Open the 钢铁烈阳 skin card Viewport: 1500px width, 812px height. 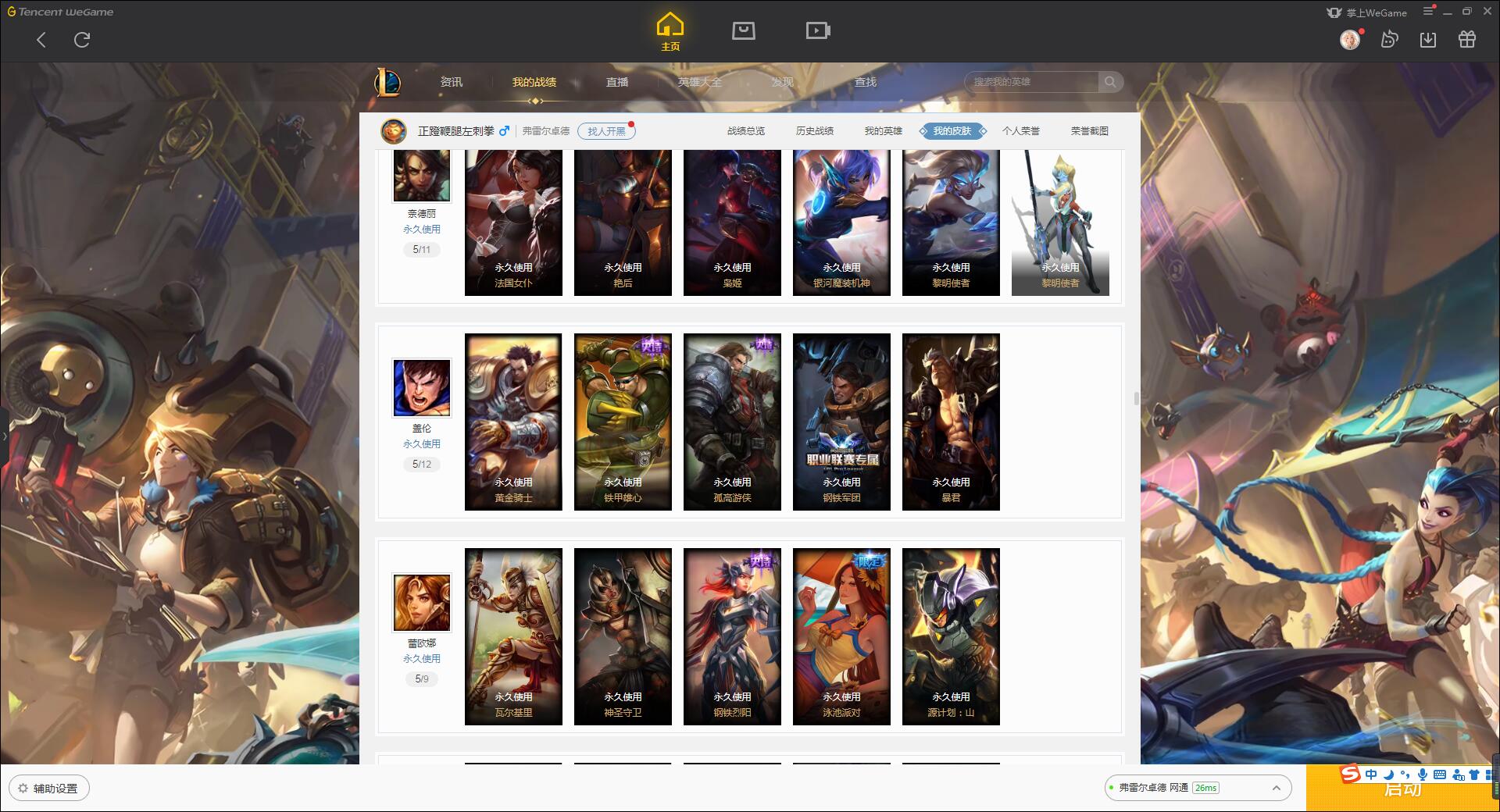(x=732, y=637)
